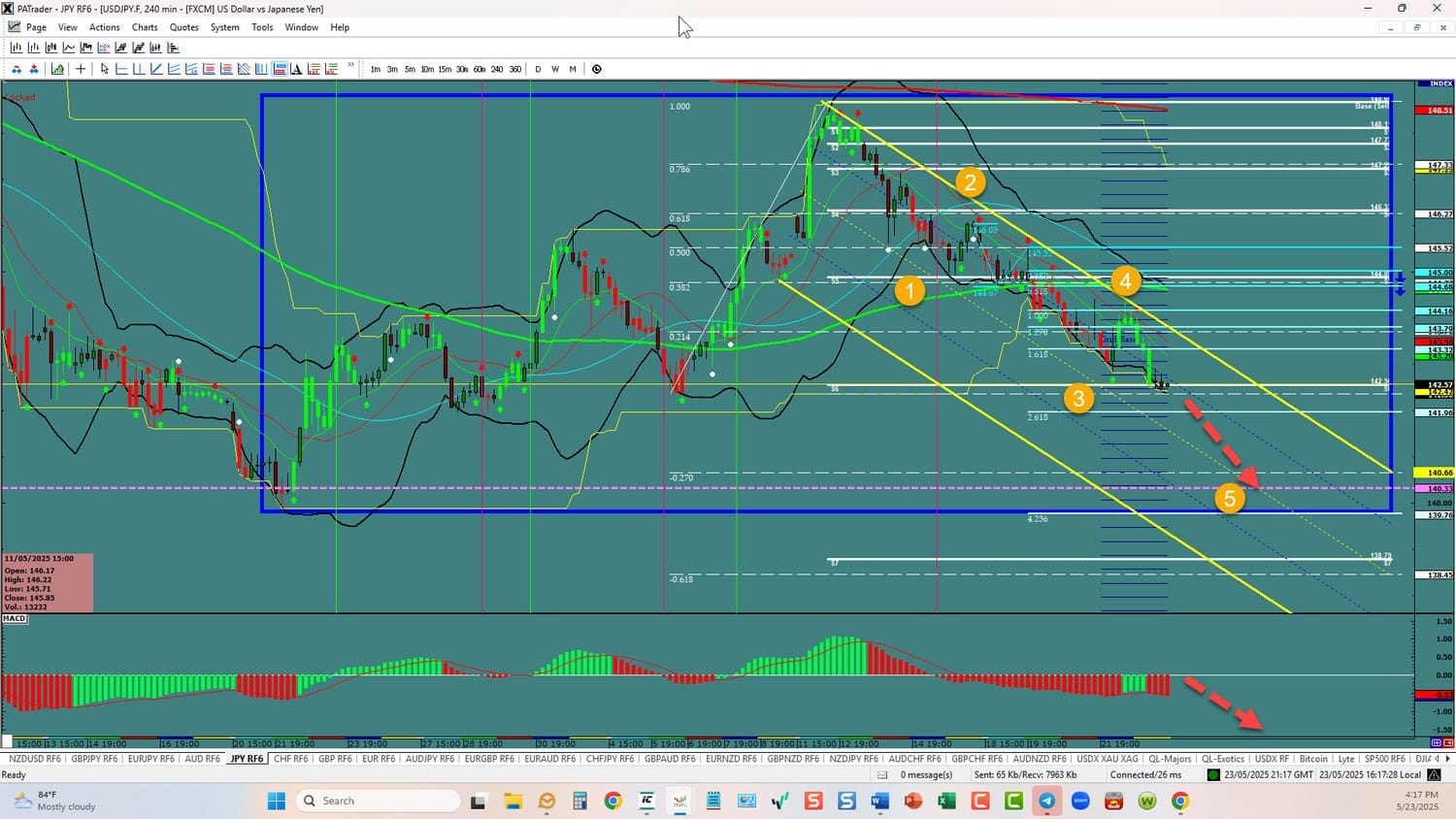Open Microsoft Word from the taskbar
1456x819 pixels.
[x=879, y=801]
